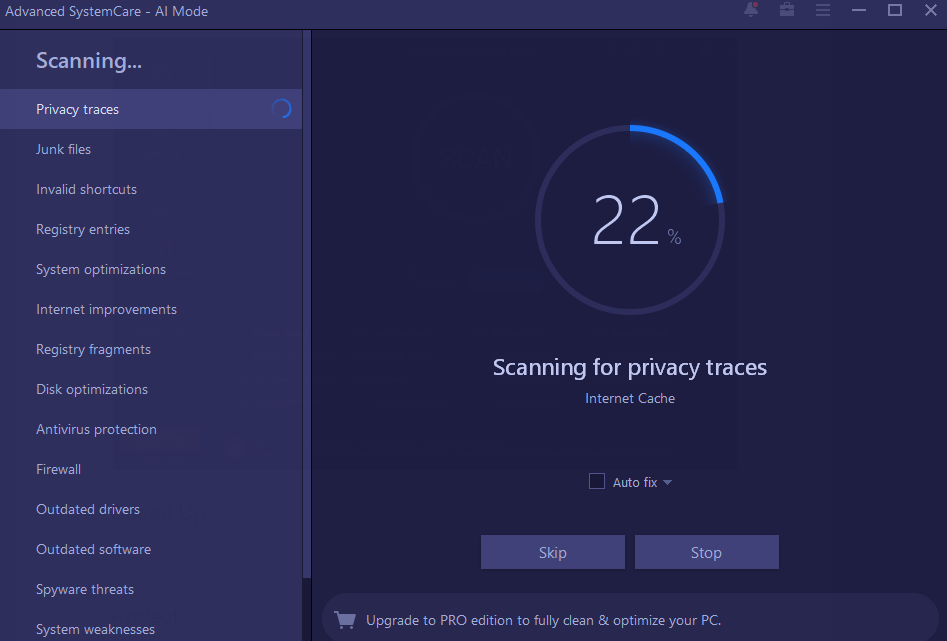Viewport: 947px width, 641px height.
Task: Select System optimizations item
Action: coord(151,269)
